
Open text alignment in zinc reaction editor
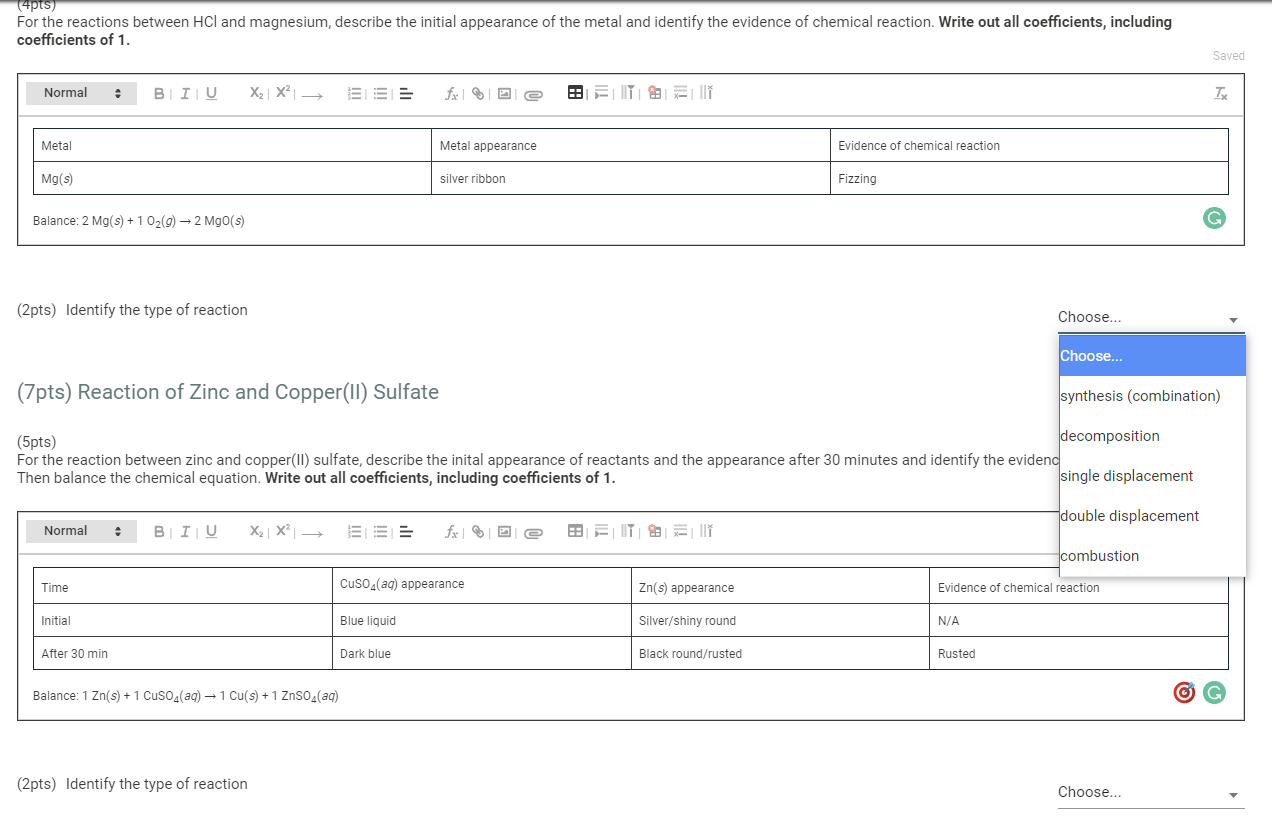(406, 532)
